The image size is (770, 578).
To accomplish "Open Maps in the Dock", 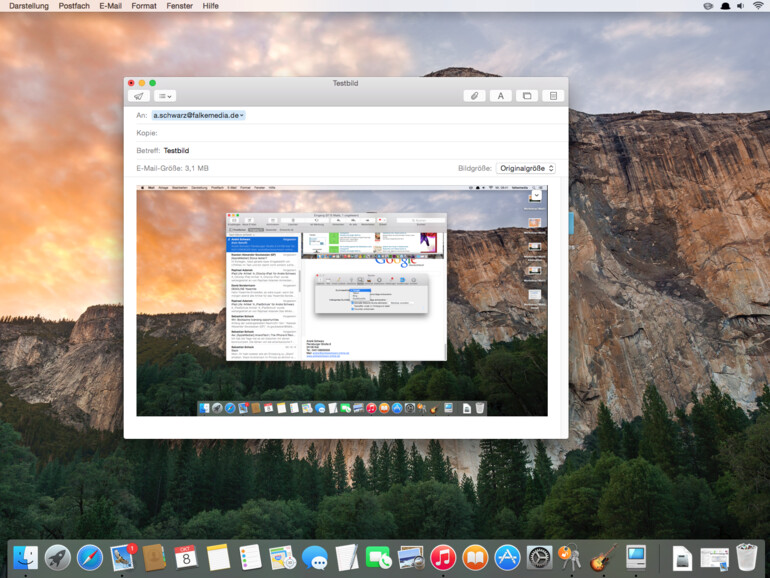I will 282,558.
